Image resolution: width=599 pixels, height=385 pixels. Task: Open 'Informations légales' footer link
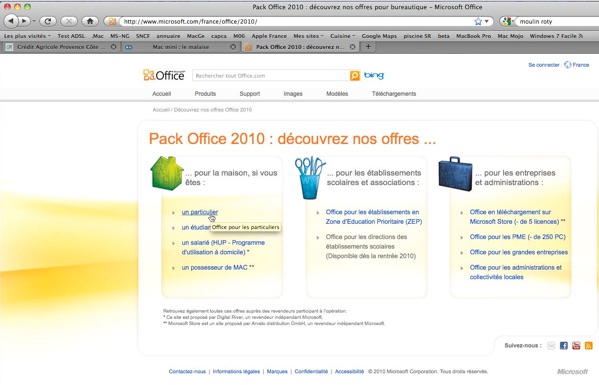(x=236, y=371)
